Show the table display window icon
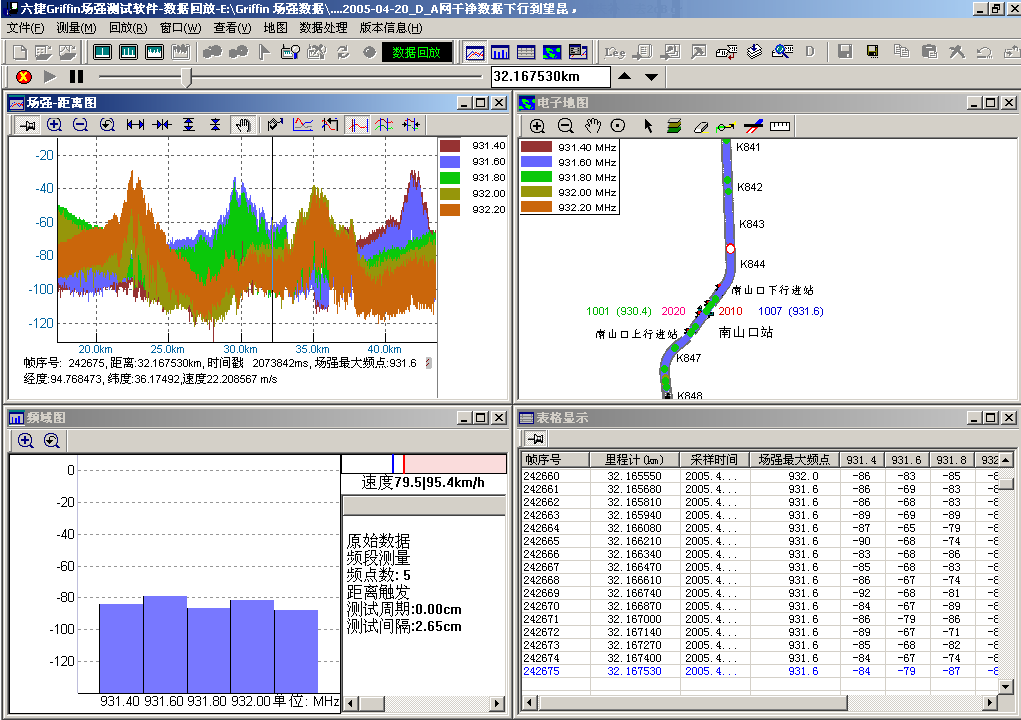1021x720 pixels. [525, 52]
